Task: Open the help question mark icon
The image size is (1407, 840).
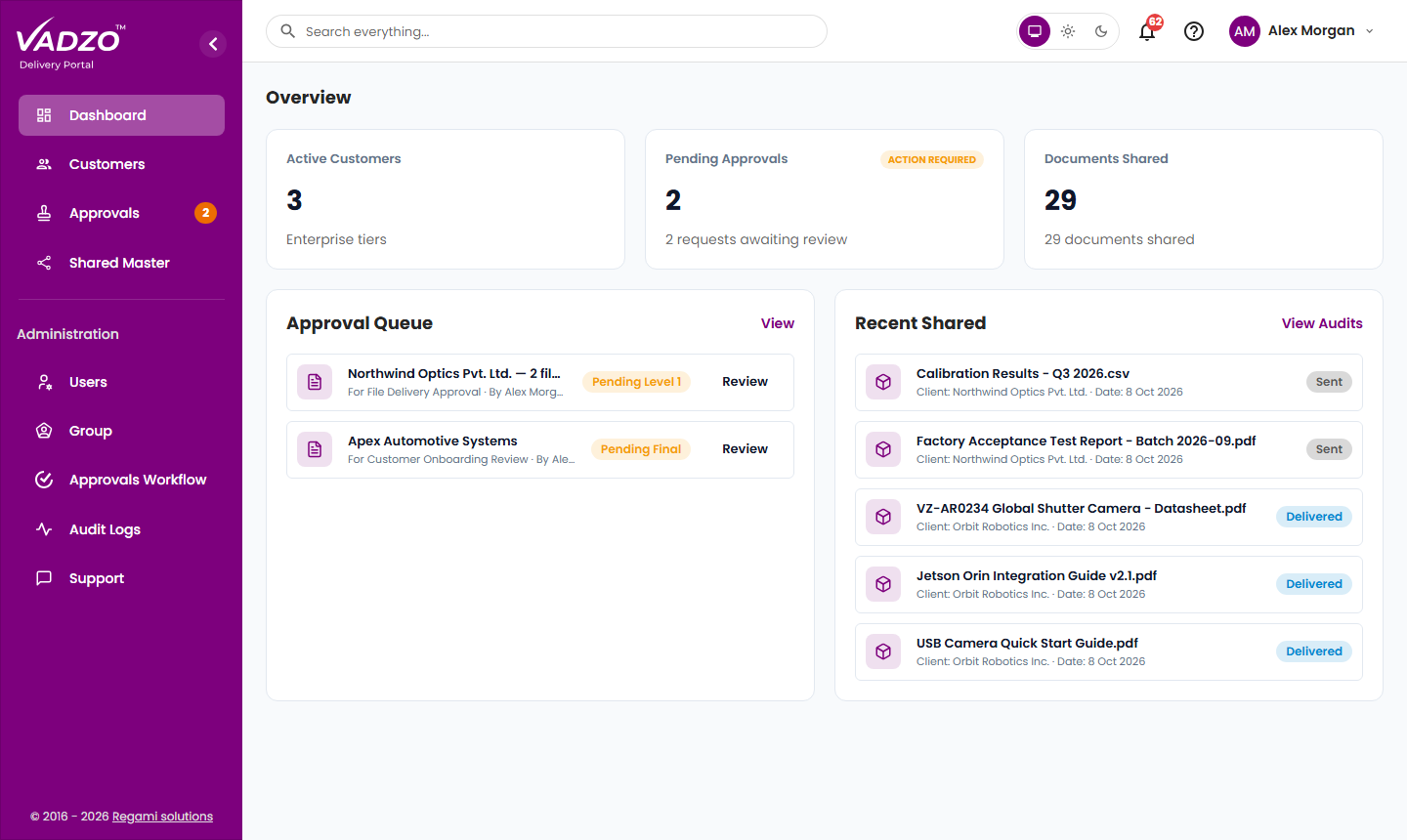Action: 1194,31
